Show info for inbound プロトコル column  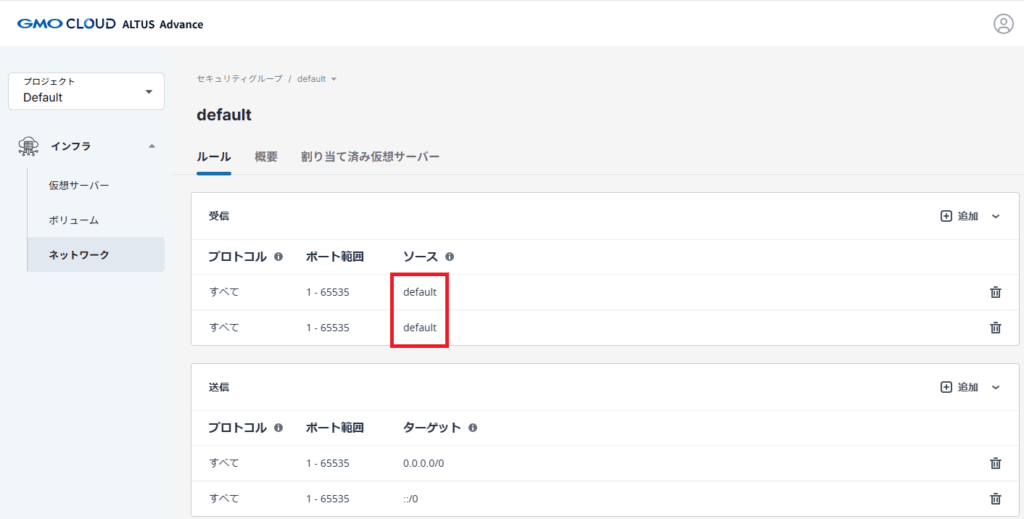click(279, 257)
